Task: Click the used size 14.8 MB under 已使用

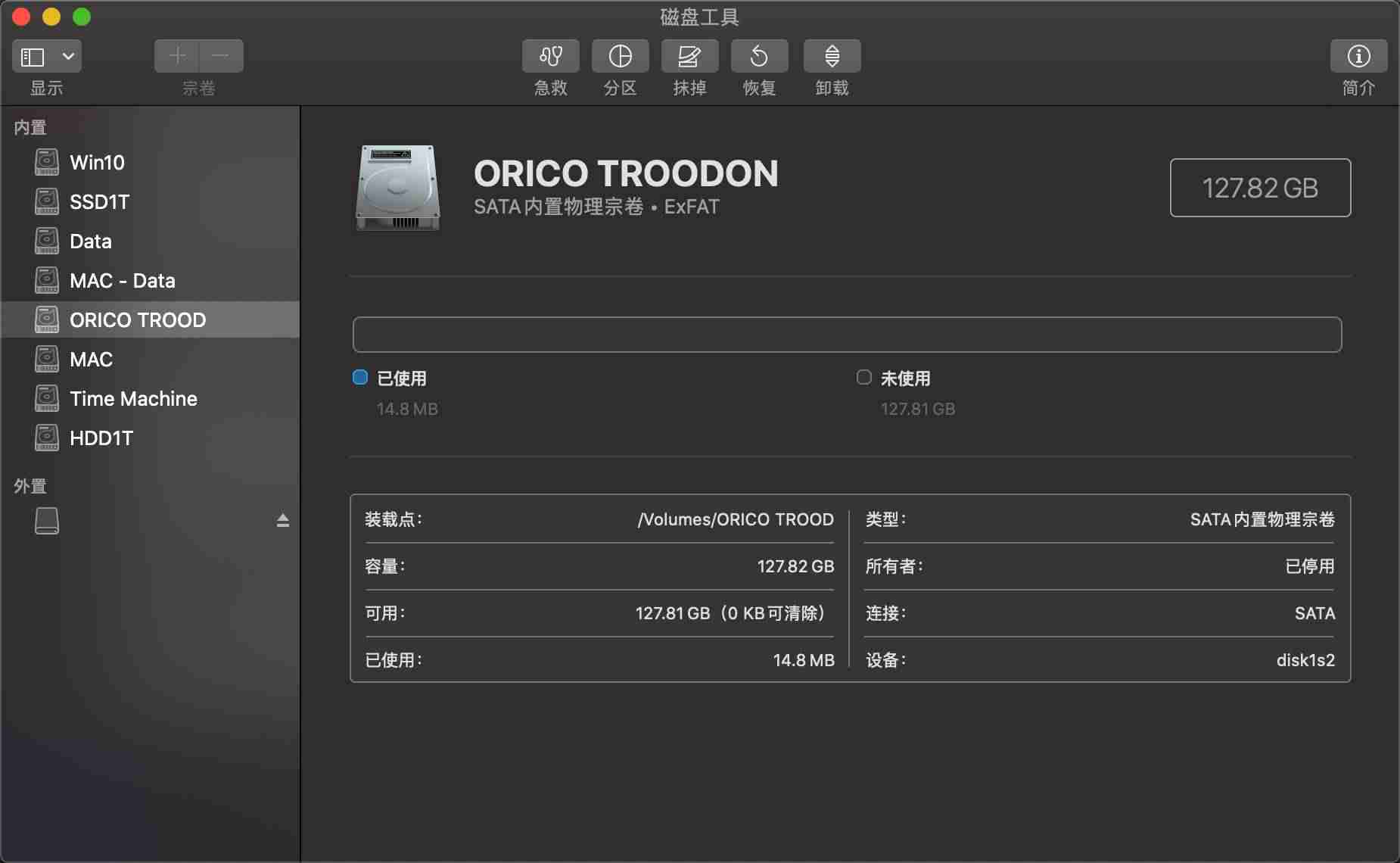Action: pos(407,409)
